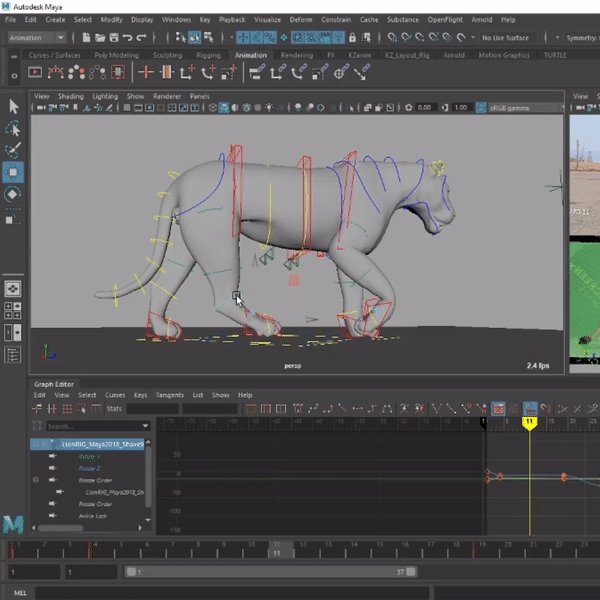Expand the LionRIG node in Graph Editor

click(x=37, y=443)
